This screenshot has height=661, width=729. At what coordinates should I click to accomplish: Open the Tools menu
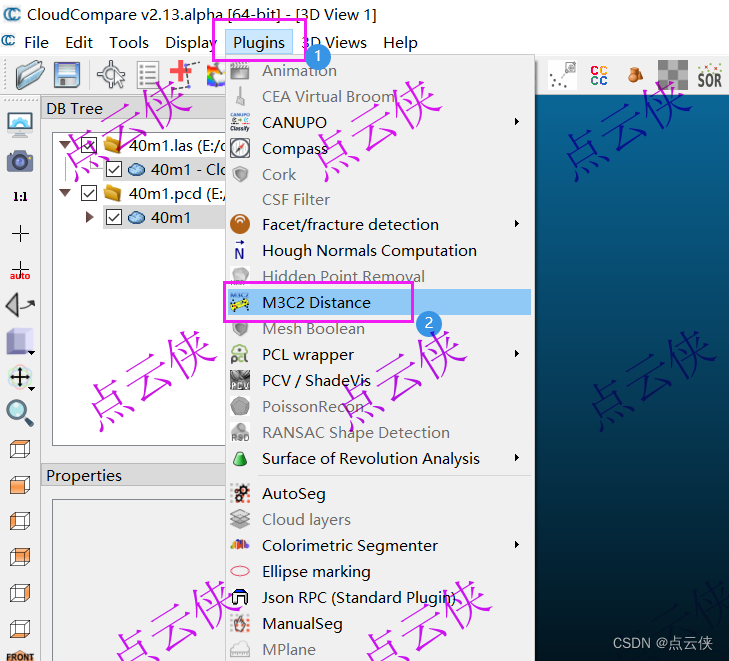tap(129, 43)
